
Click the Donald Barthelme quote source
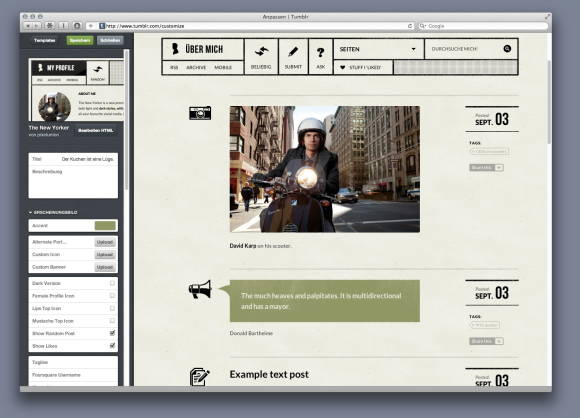tap(251, 333)
